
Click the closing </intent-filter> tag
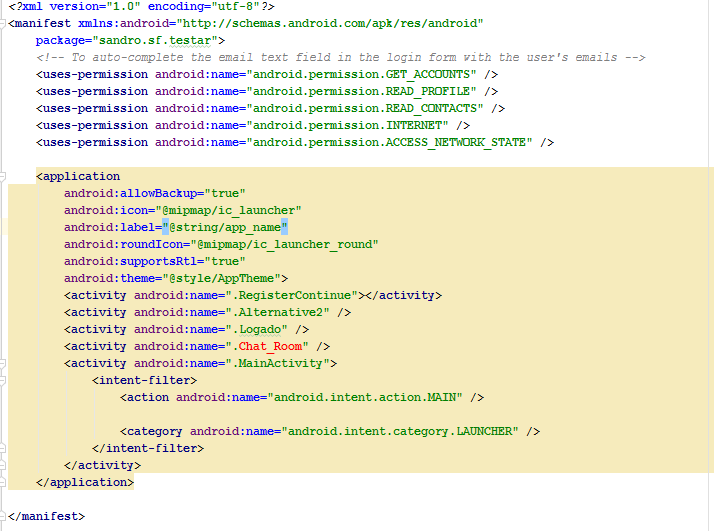pyautogui.click(x=148, y=449)
